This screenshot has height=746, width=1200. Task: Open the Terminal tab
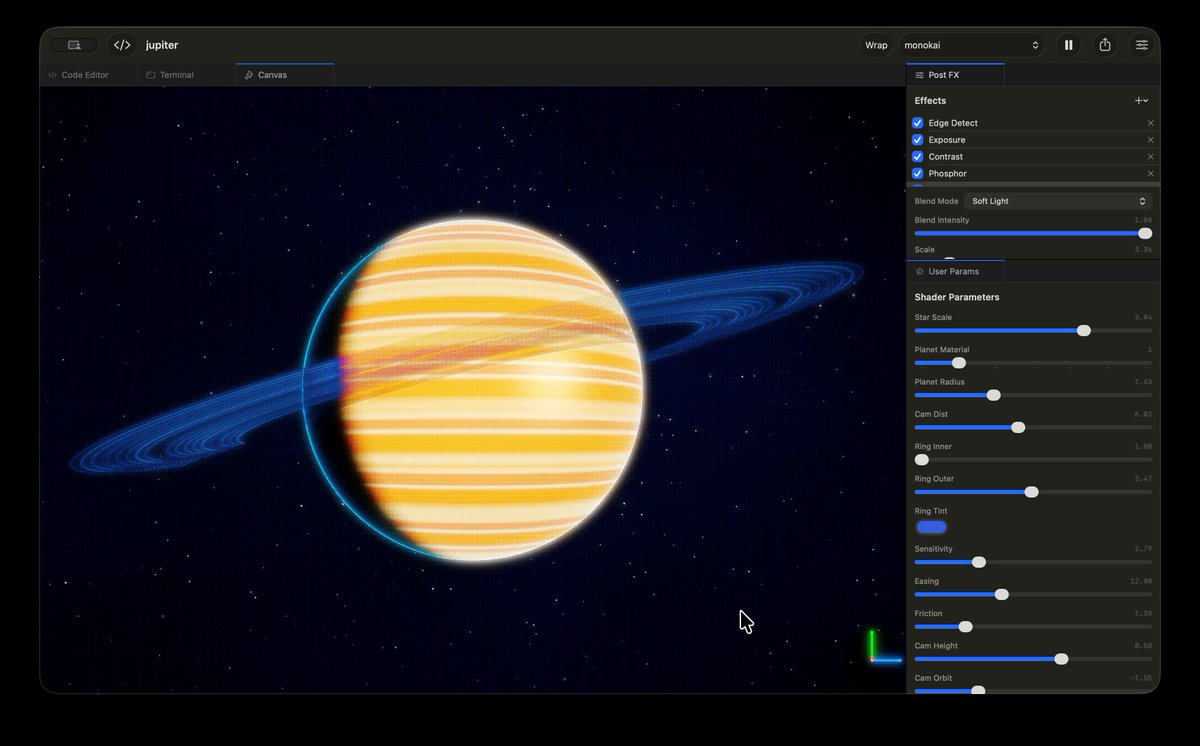(170, 75)
